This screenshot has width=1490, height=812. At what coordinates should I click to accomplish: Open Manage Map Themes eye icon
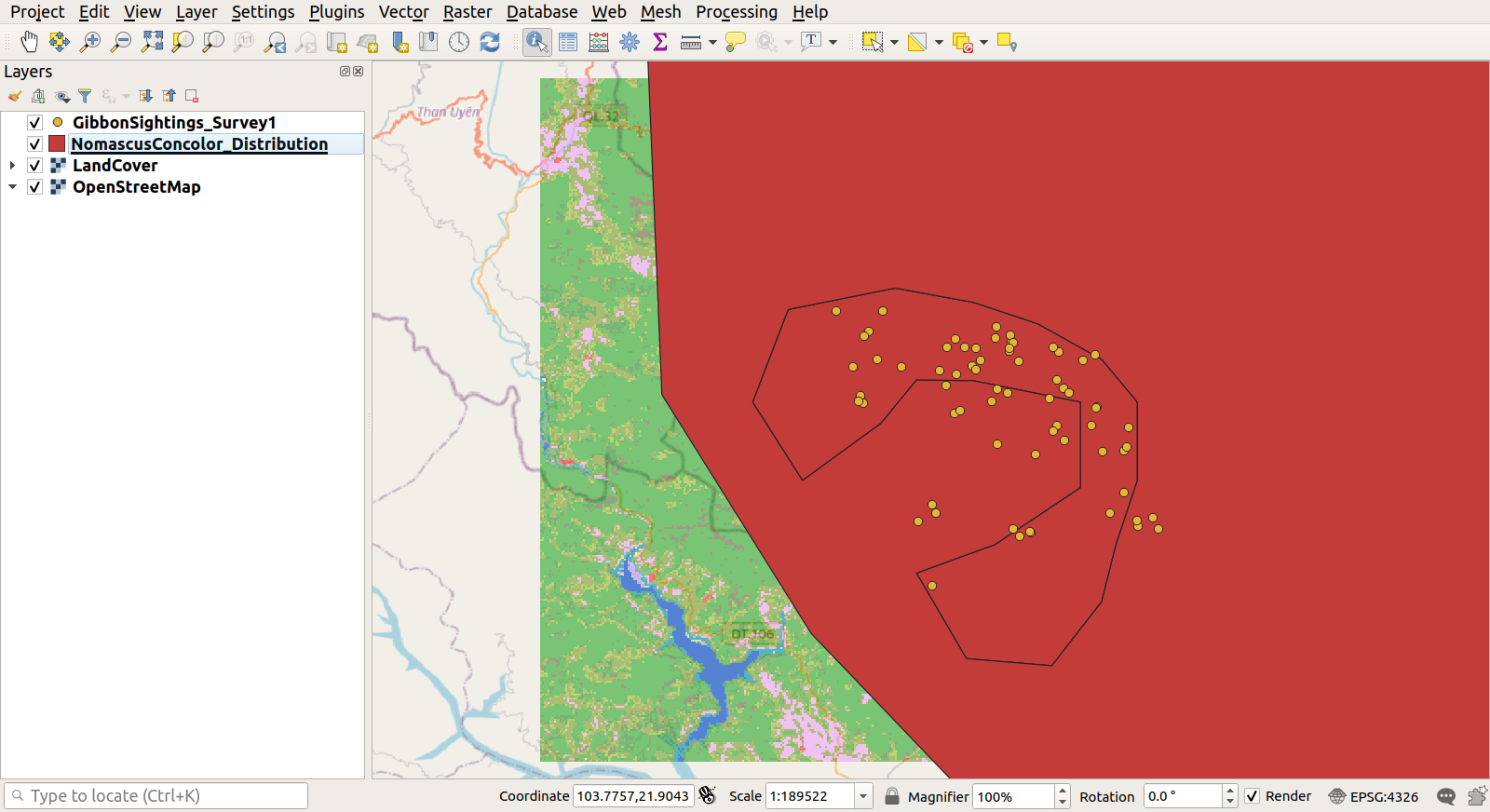point(62,96)
